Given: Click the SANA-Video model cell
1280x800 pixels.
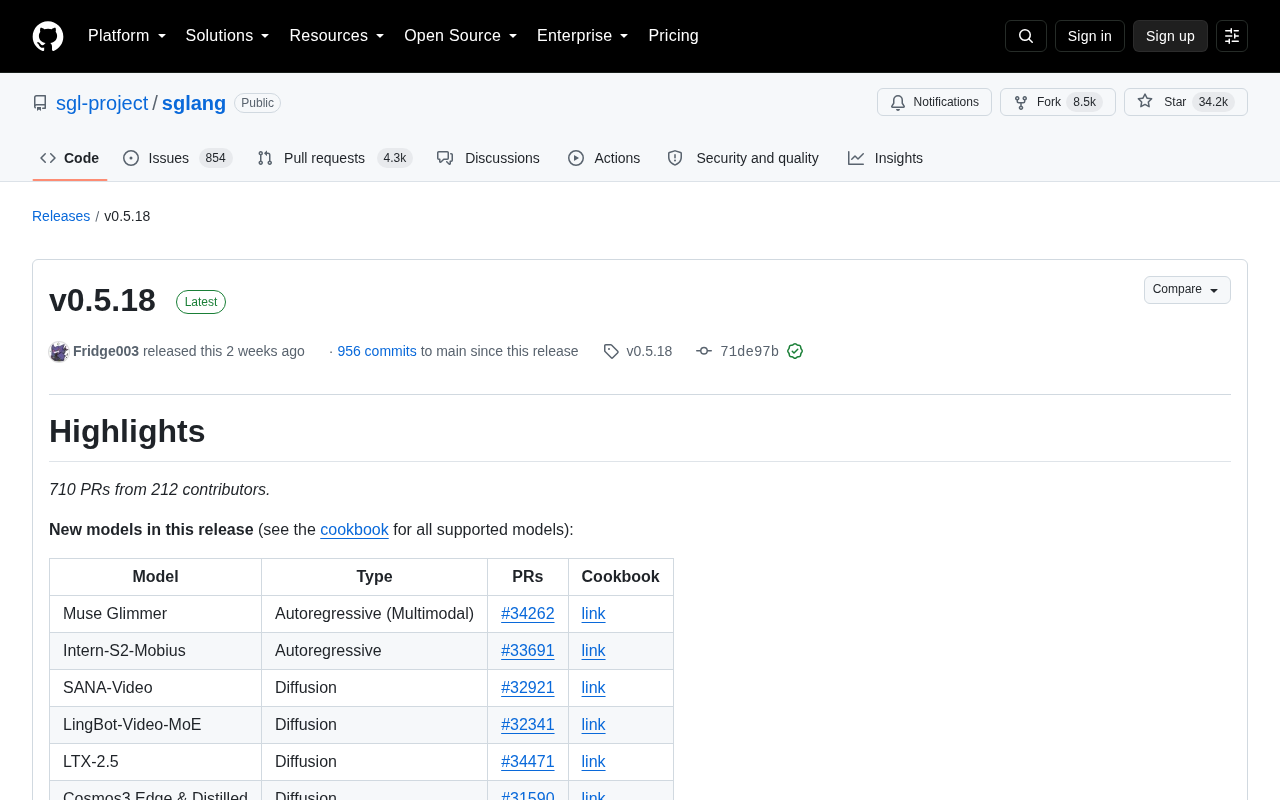Looking at the screenshot, I should click(x=156, y=688).
